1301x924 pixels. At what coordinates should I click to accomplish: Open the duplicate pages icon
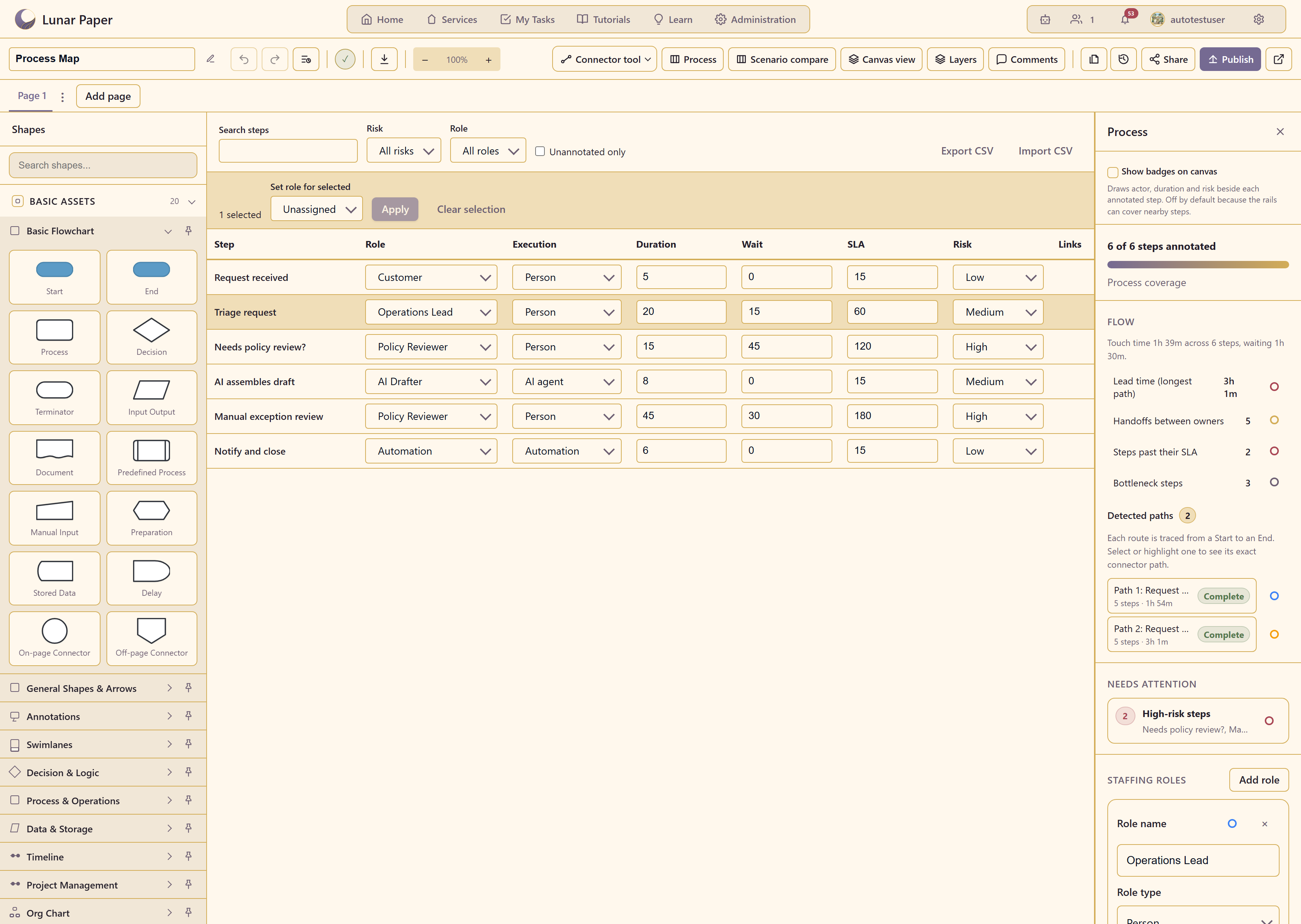pos(1094,59)
